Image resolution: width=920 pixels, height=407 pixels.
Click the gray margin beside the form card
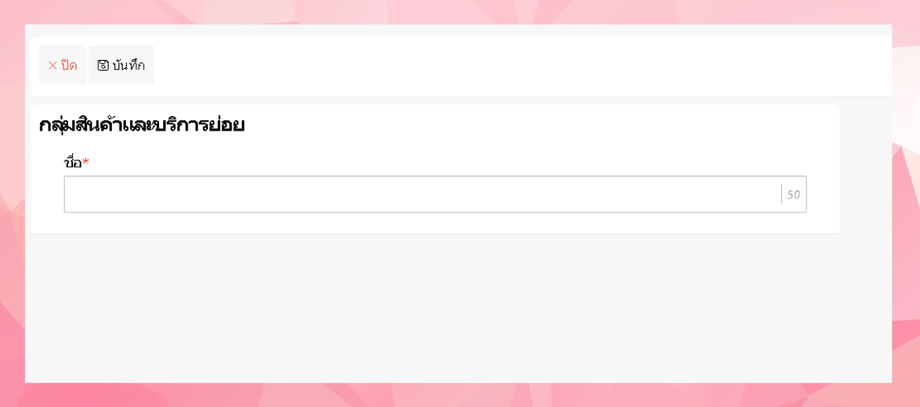tap(865, 169)
